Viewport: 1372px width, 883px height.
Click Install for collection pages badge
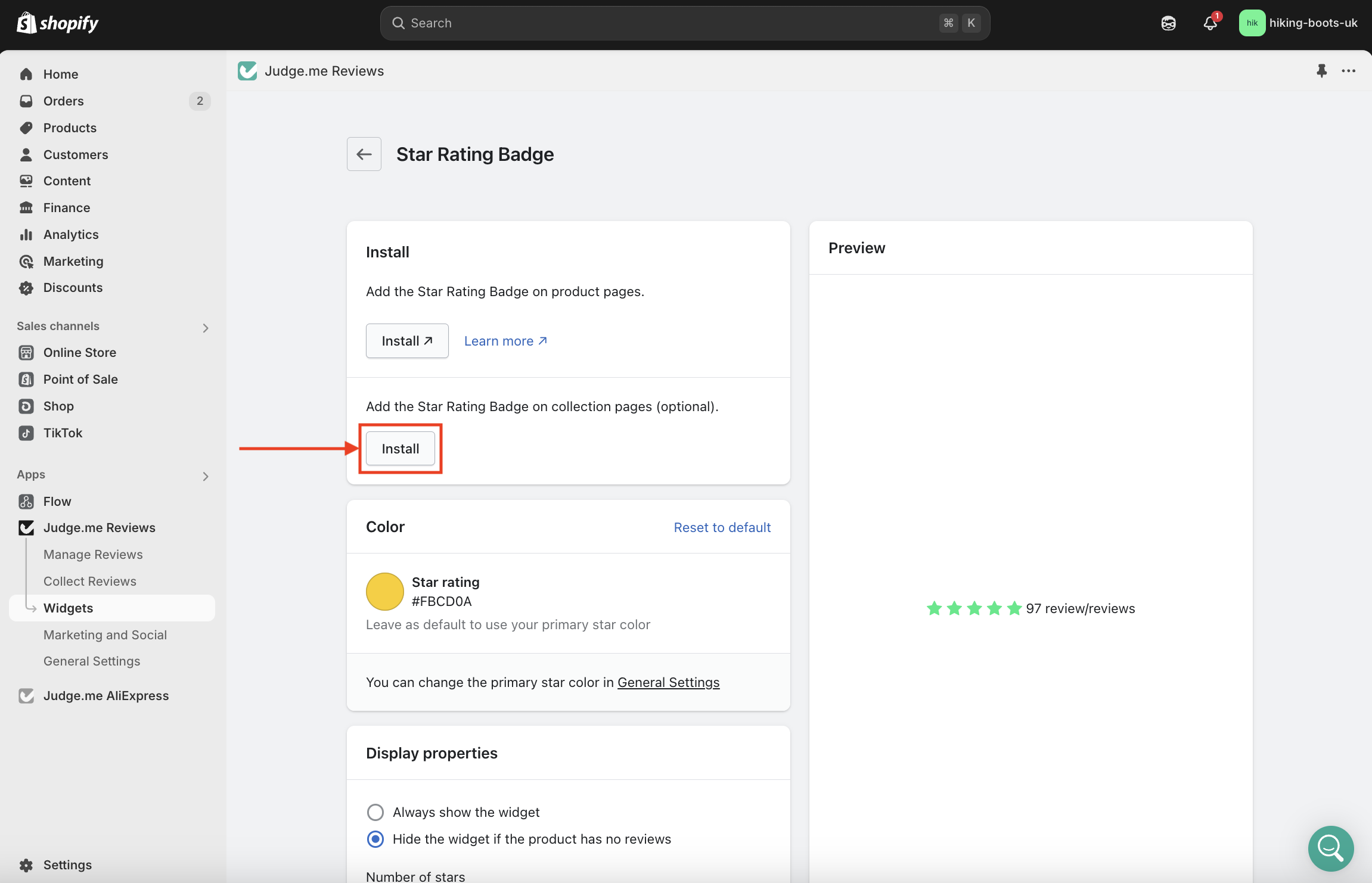pyautogui.click(x=400, y=449)
